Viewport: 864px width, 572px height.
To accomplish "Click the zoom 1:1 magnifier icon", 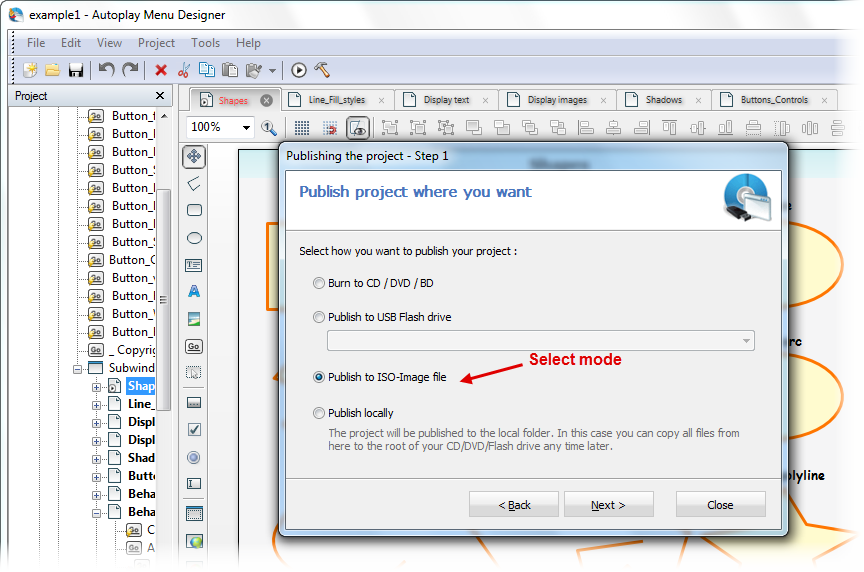I will pos(269,128).
